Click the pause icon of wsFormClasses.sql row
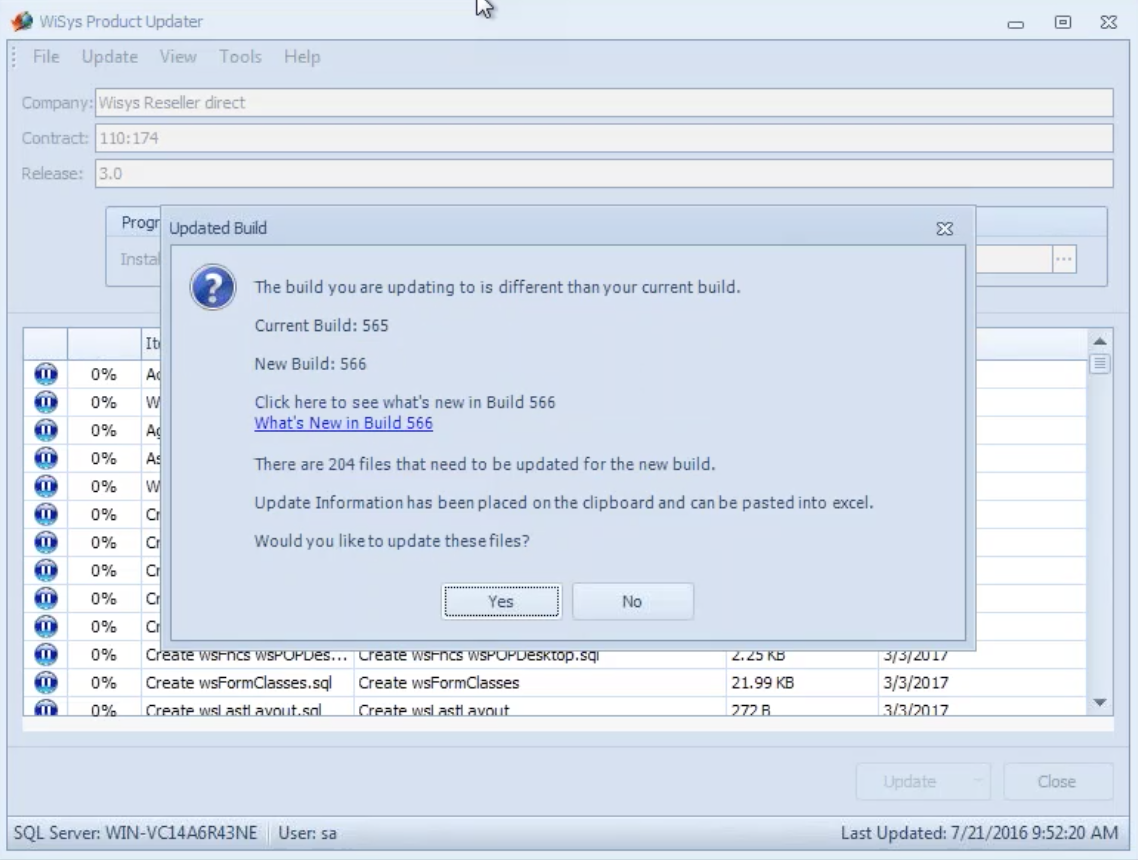This screenshot has width=1138, height=860. point(46,683)
